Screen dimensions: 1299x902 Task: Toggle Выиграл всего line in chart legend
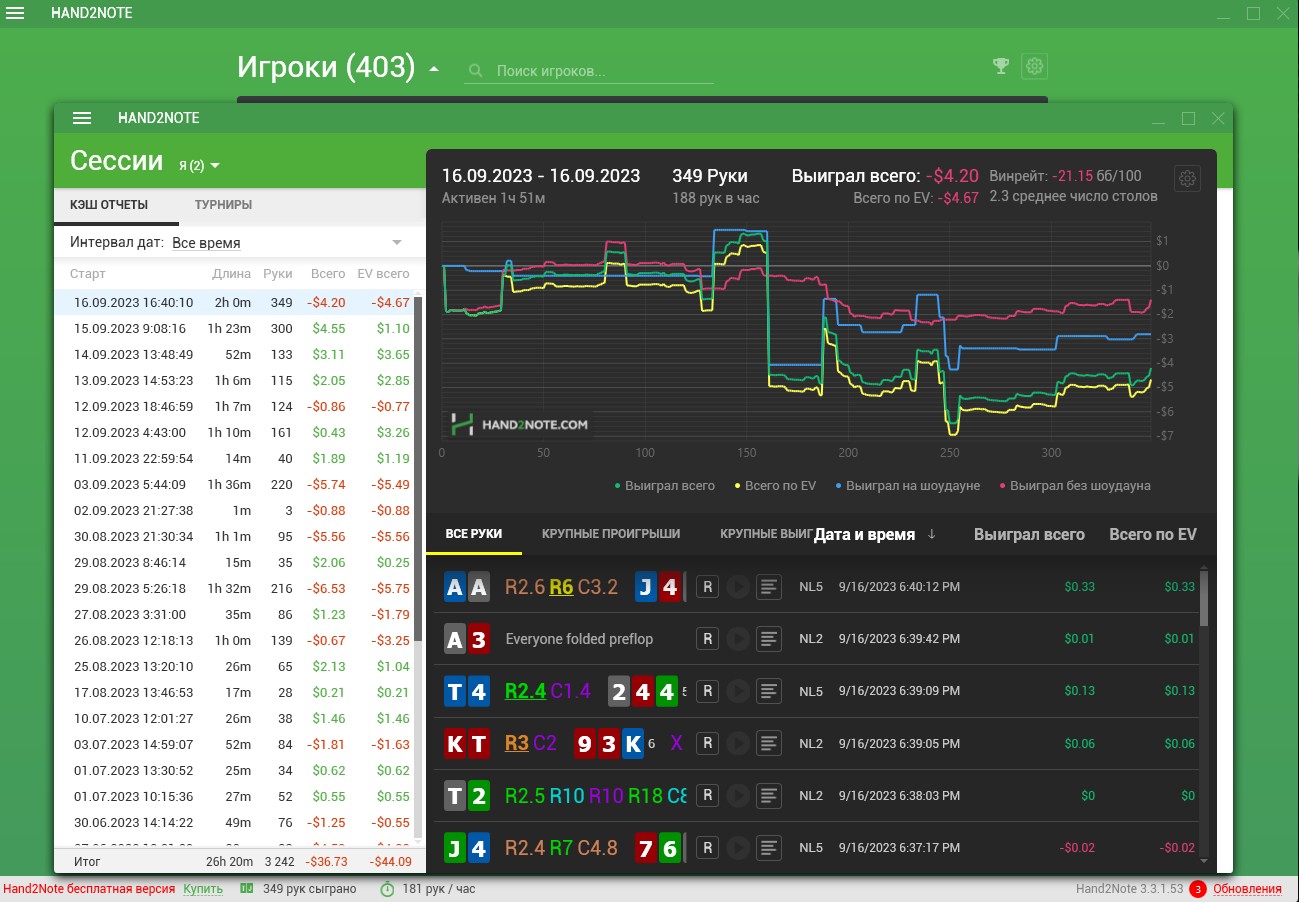[x=664, y=486]
